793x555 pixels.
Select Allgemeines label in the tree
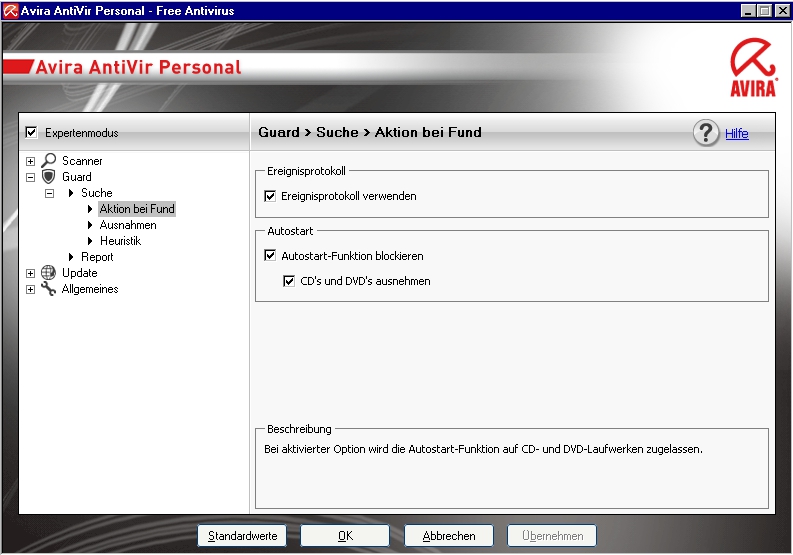click(x=90, y=289)
